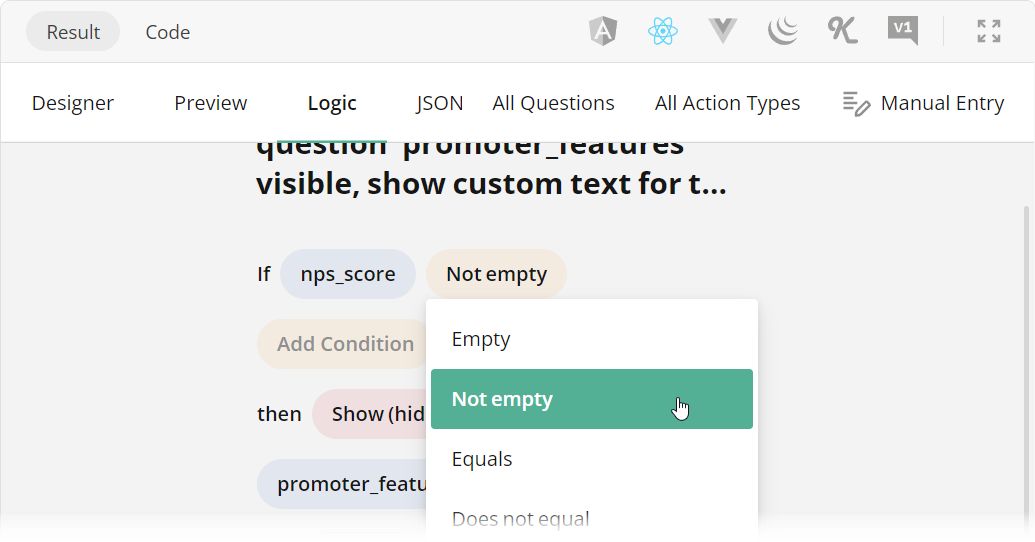Open the nps_score question selector
Screen dimensions: 1035x542
pyautogui.click(x=348, y=274)
